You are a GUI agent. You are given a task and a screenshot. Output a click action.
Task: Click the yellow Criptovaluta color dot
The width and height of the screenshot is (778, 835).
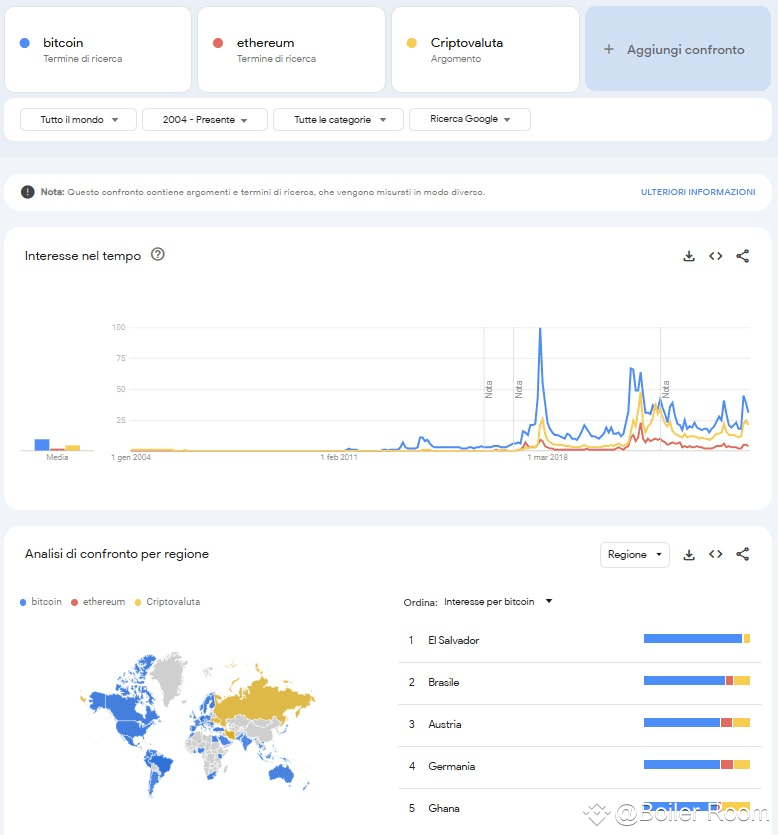click(412, 43)
